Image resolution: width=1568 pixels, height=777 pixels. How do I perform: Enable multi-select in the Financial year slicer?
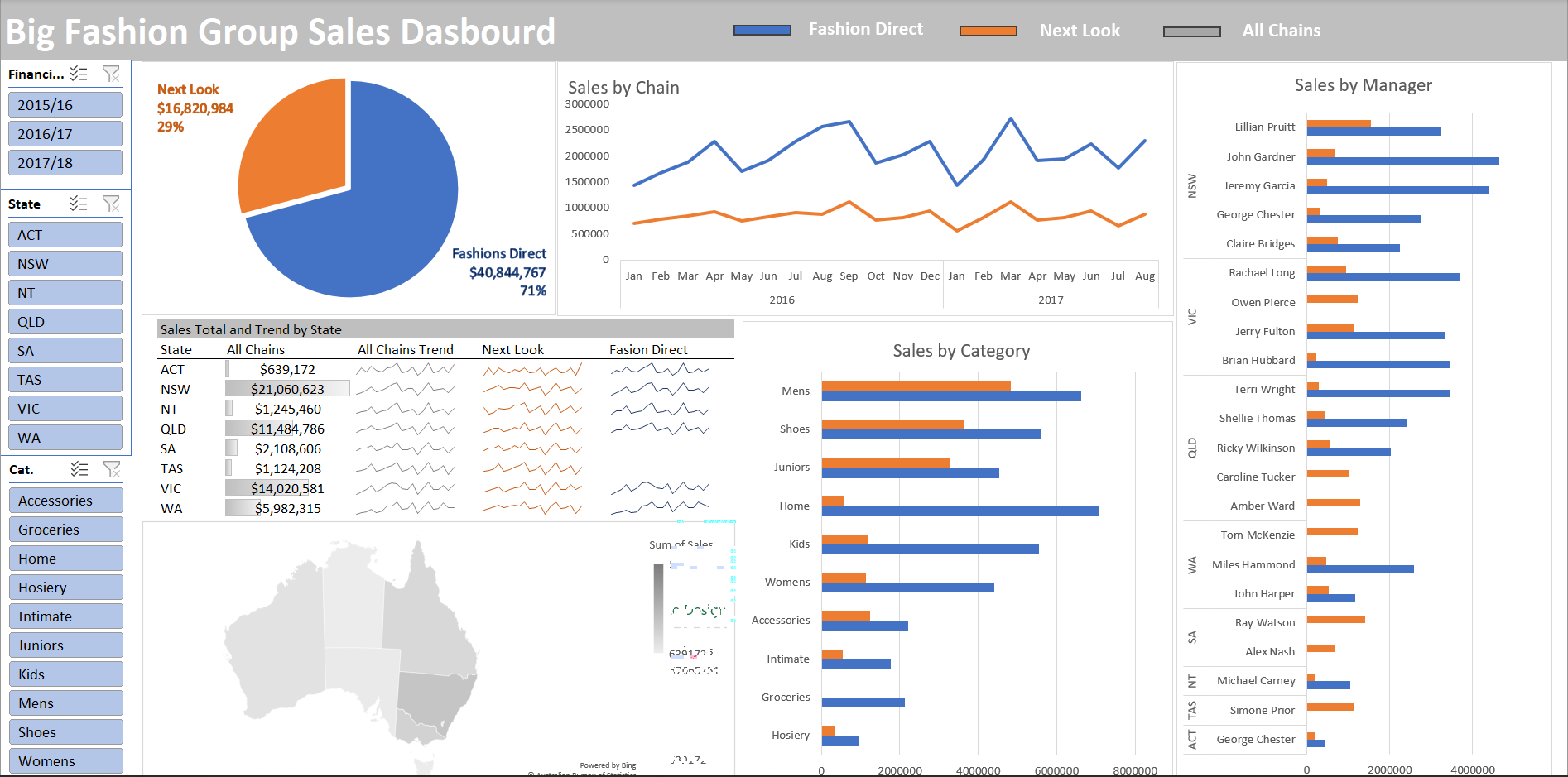click(79, 74)
